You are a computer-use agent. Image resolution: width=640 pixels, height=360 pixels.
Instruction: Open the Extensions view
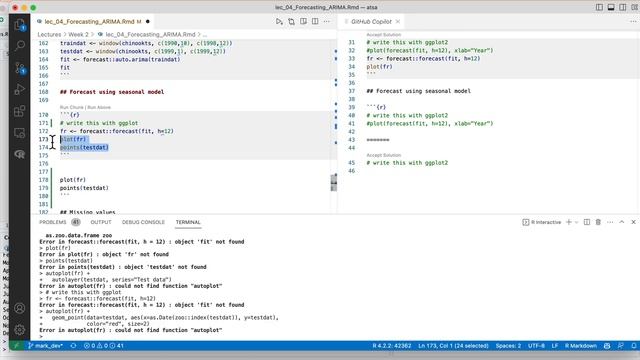tap(20, 111)
